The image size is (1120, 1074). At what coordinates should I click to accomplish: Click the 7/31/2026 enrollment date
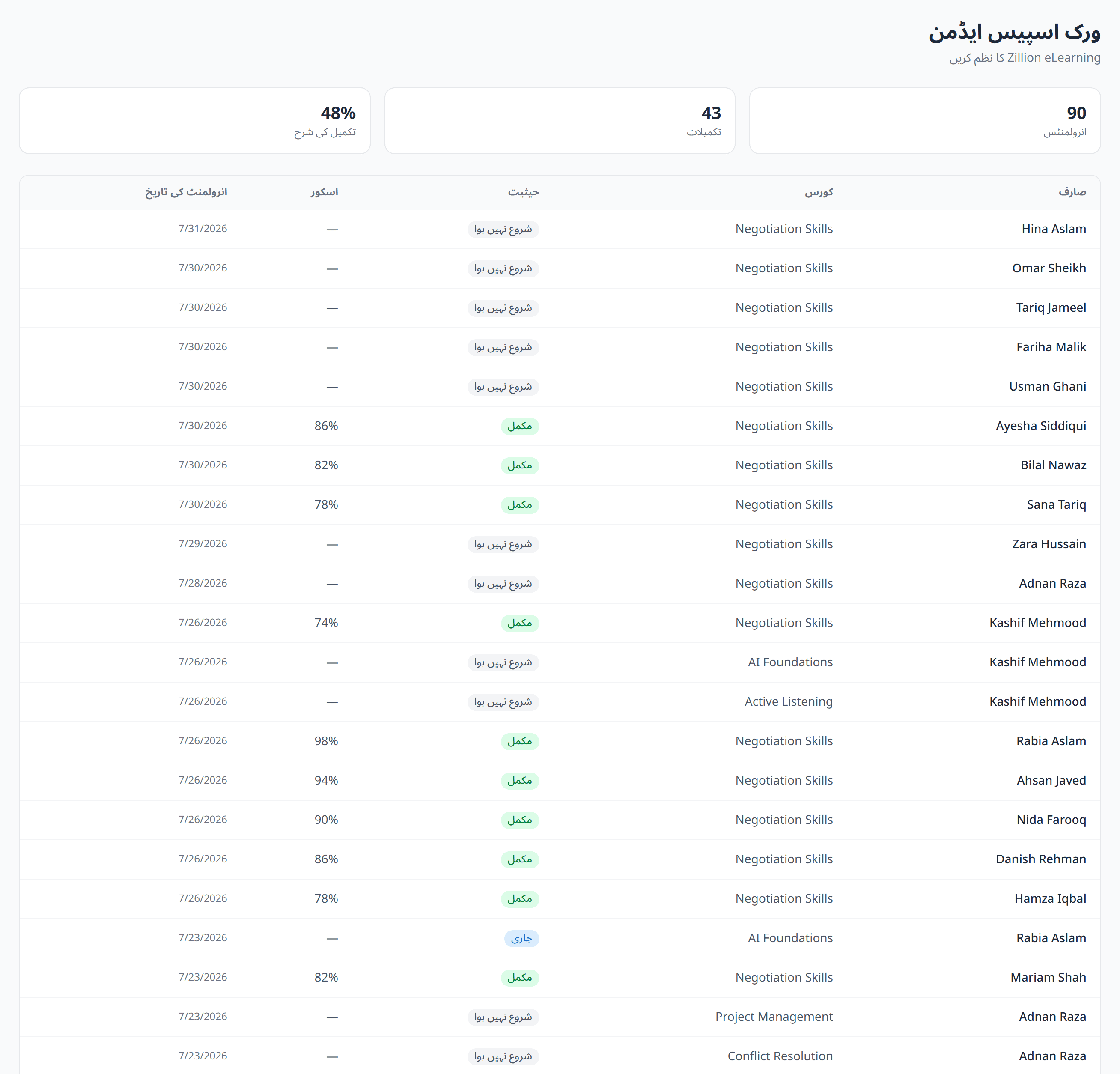click(202, 229)
